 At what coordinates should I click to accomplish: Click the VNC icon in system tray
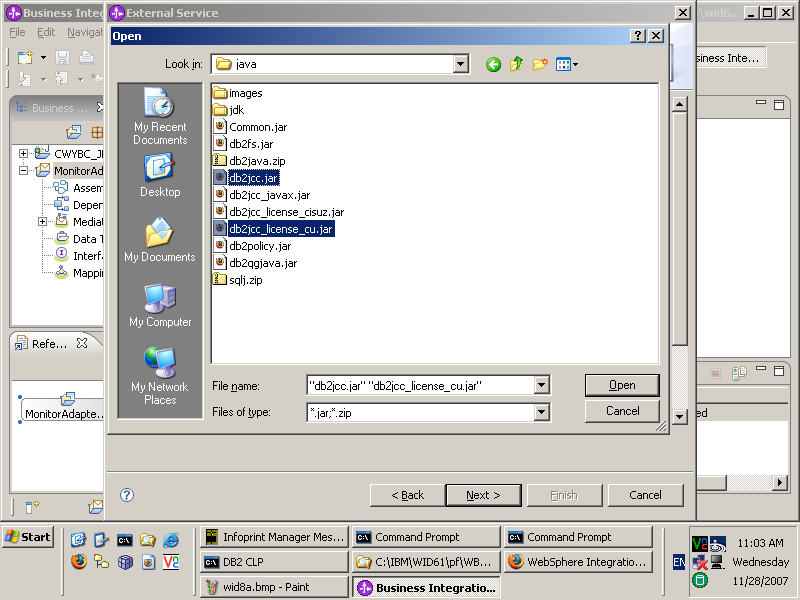click(699, 544)
